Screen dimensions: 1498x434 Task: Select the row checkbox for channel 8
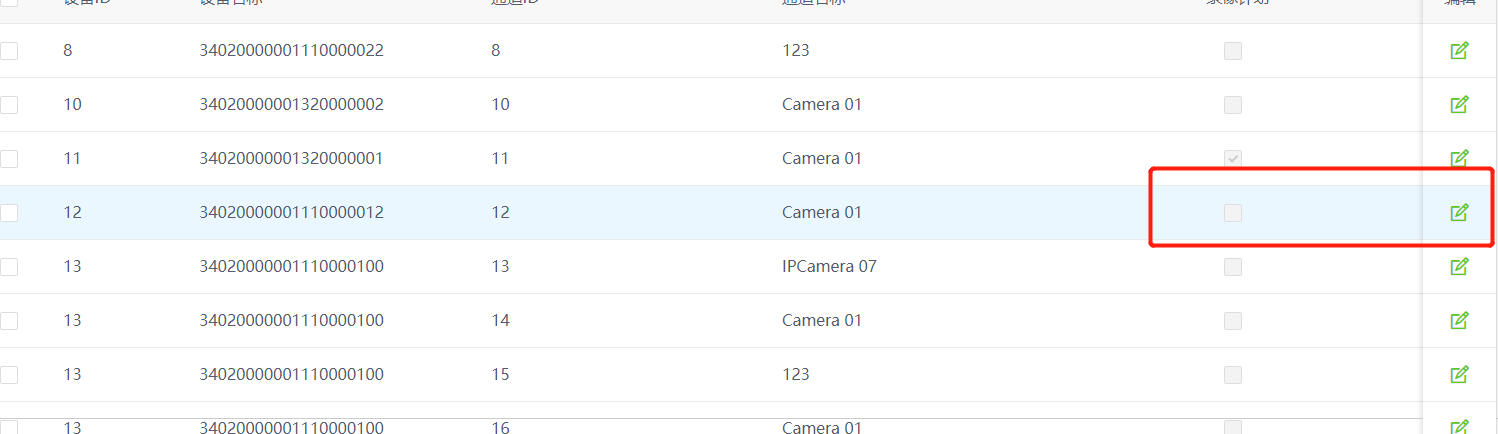click(9, 51)
